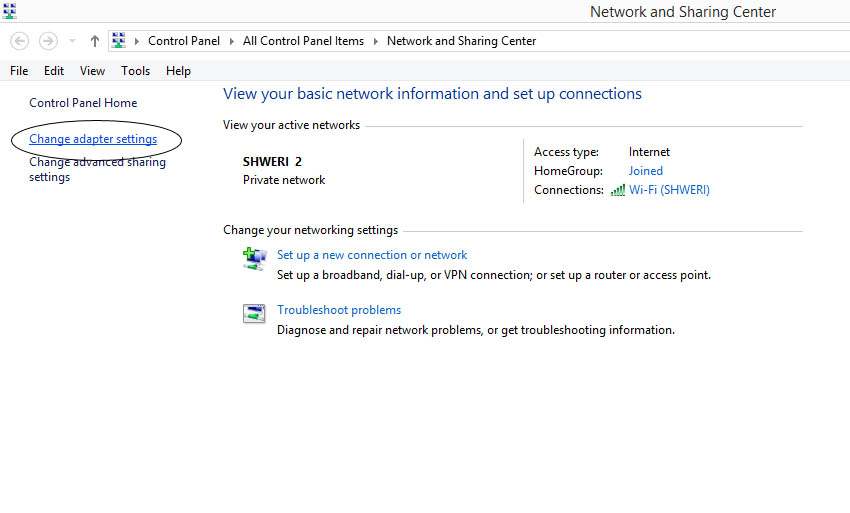Expand chevron after All Control Panel Items
The height and width of the screenshot is (513, 850).
pos(375,41)
